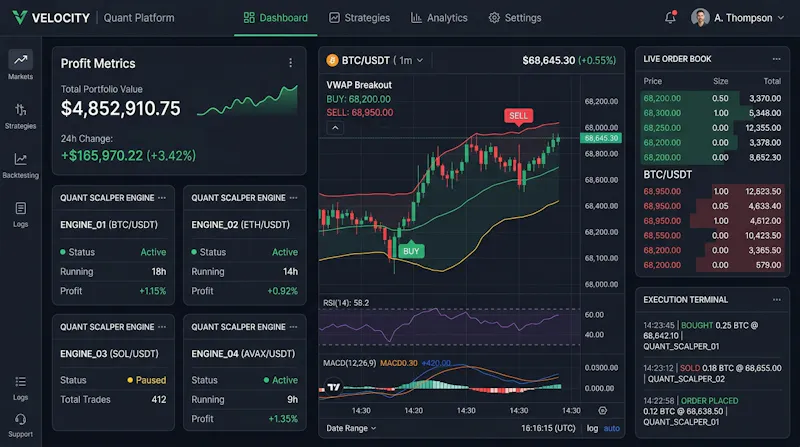
Task: Open Strategies in the sidebar
Action: click(x=20, y=116)
